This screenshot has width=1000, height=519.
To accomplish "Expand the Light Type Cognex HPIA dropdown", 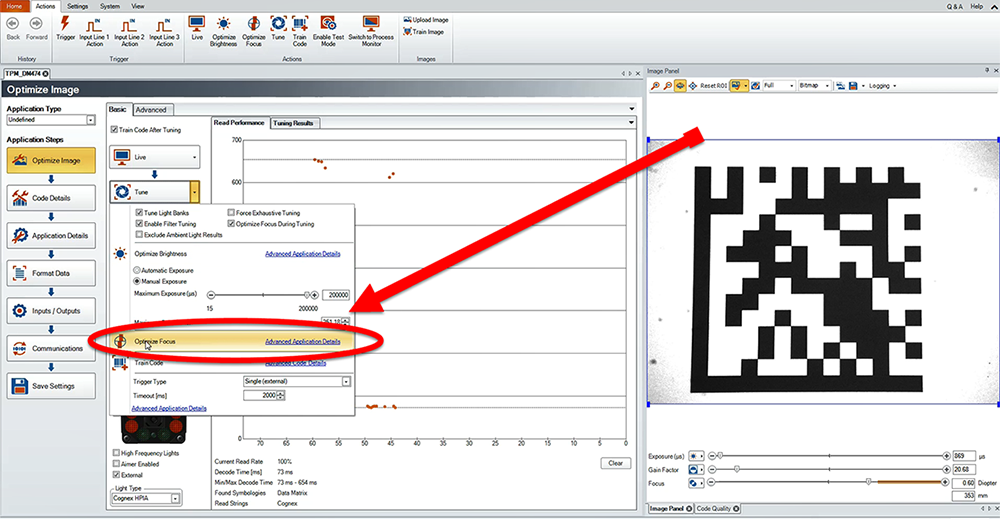I will 175,498.
